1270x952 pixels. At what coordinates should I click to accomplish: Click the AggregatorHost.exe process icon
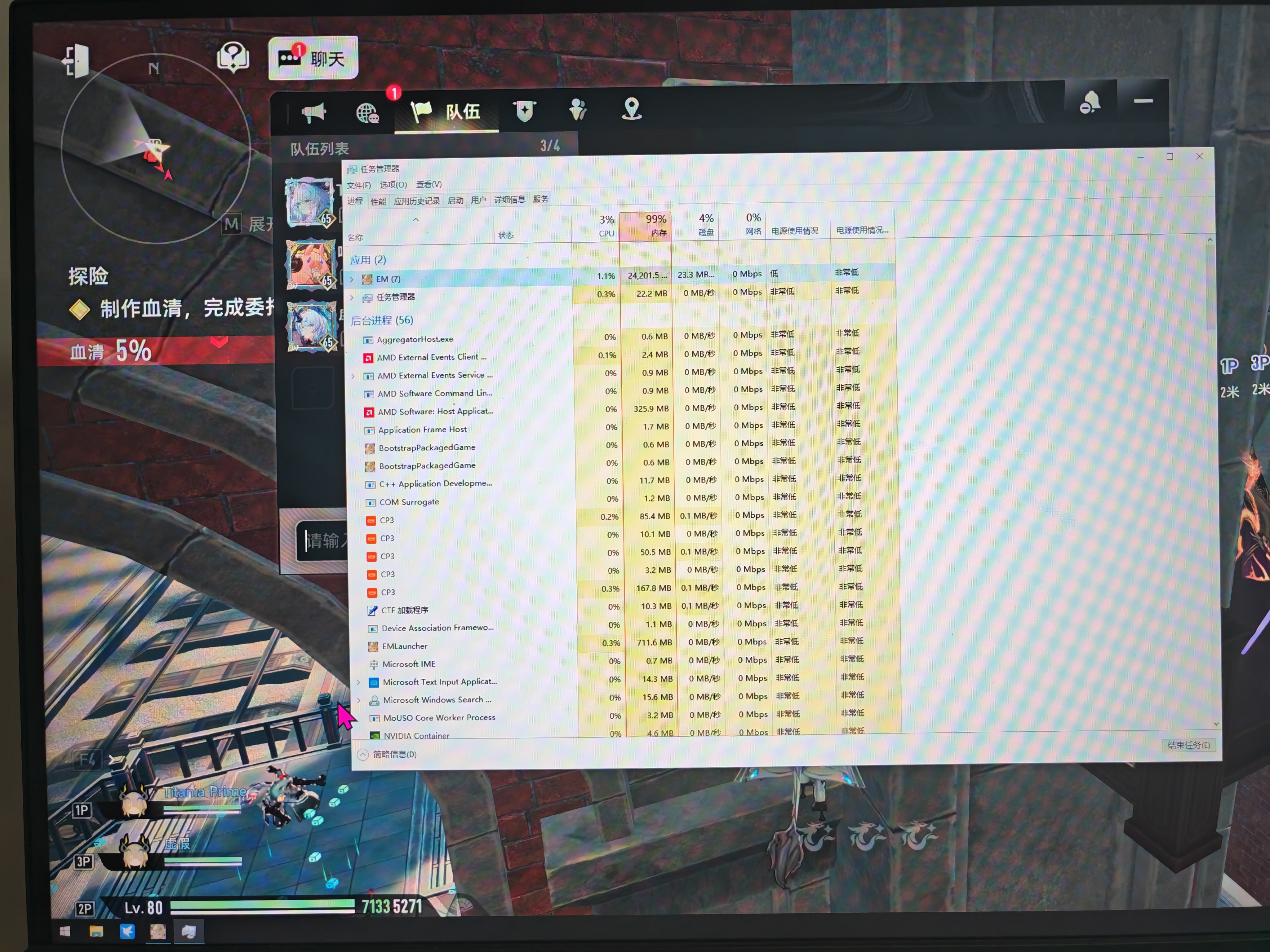click(368, 340)
